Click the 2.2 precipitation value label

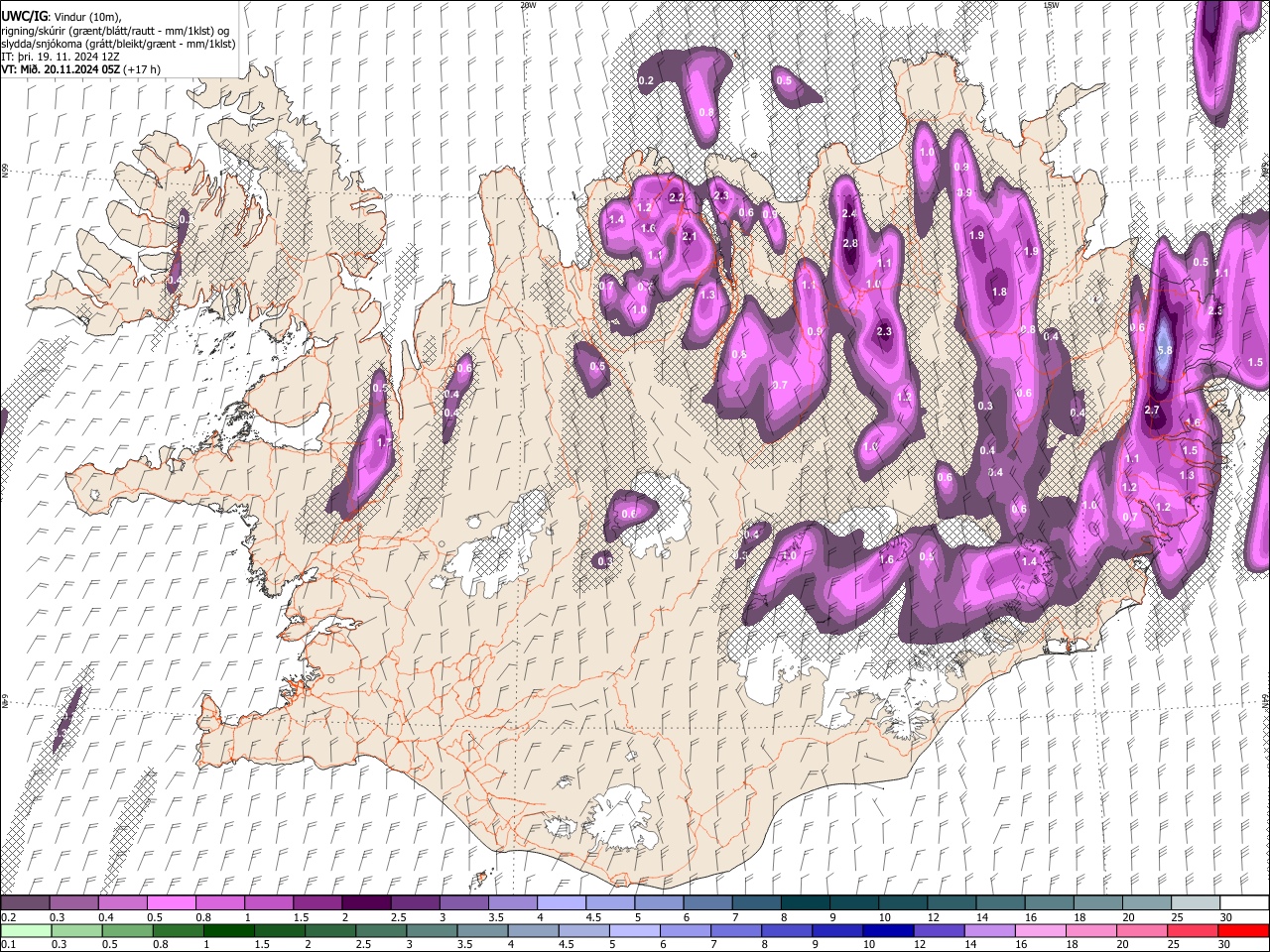pyautogui.click(x=678, y=198)
